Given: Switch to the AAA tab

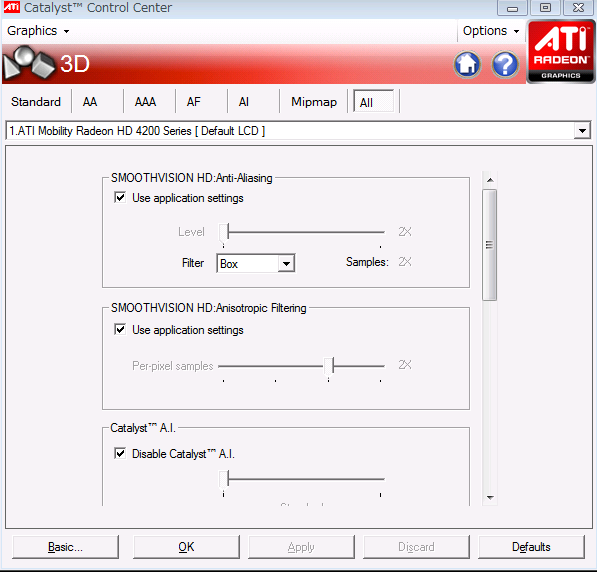Looking at the screenshot, I should (145, 102).
